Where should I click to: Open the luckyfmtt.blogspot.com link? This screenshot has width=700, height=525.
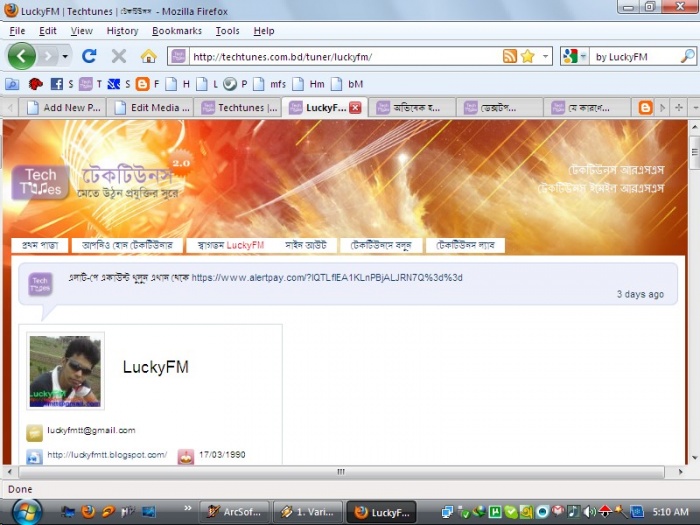(x=107, y=455)
